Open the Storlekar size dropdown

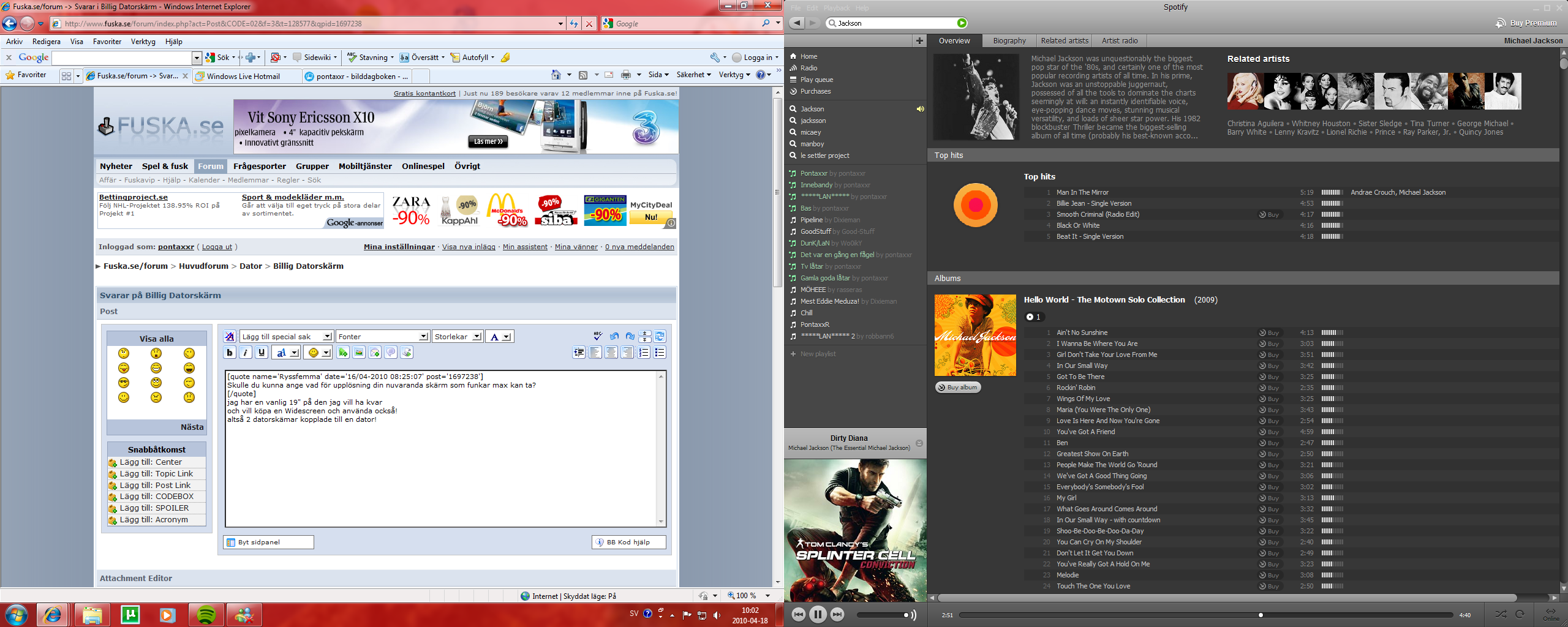(x=458, y=336)
